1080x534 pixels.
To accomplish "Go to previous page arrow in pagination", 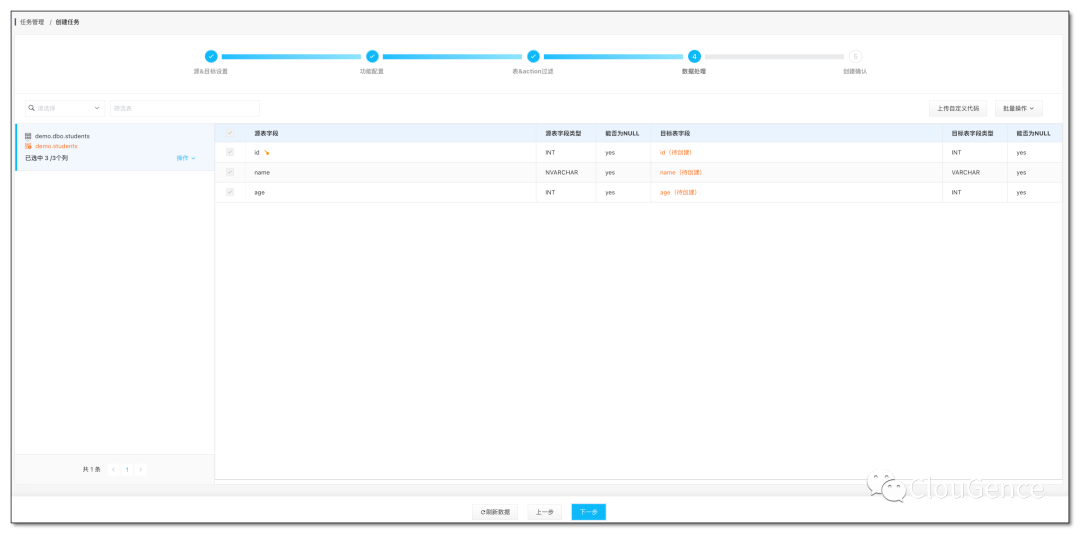I will [x=114, y=469].
